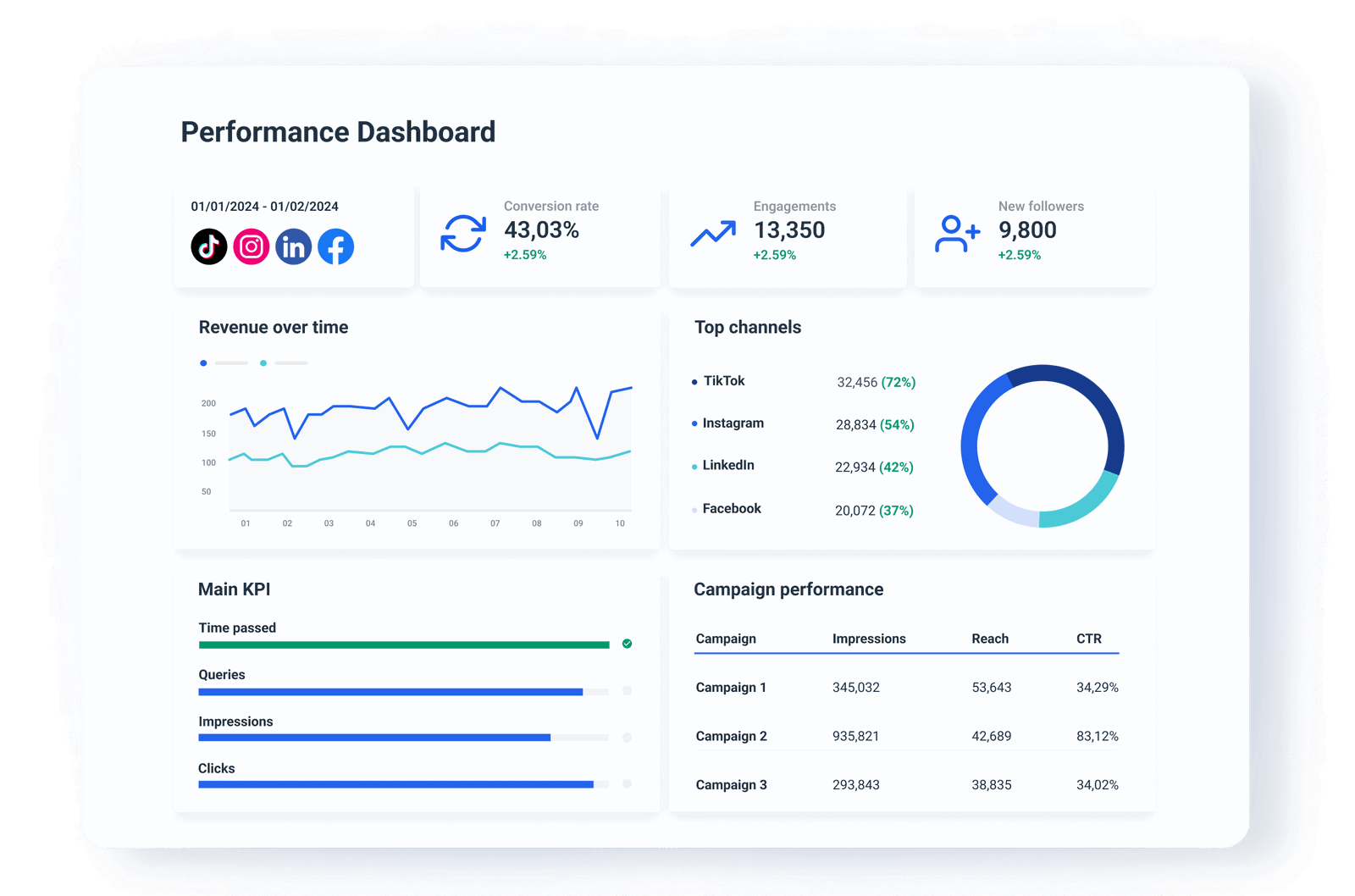Select the Instagram icon under the date range
1355x896 pixels.
click(251, 246)
